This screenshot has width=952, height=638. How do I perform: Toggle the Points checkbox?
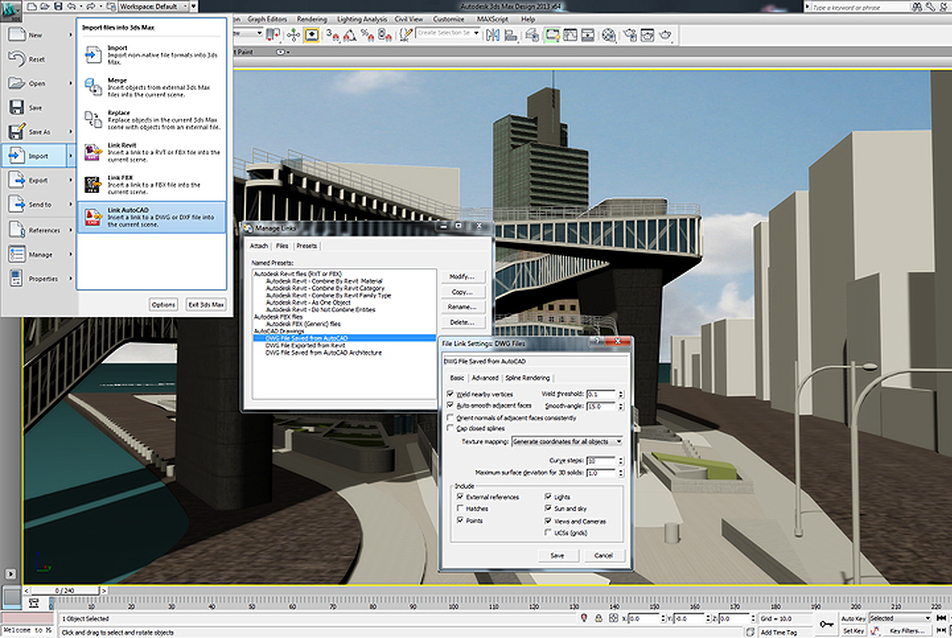460,520
